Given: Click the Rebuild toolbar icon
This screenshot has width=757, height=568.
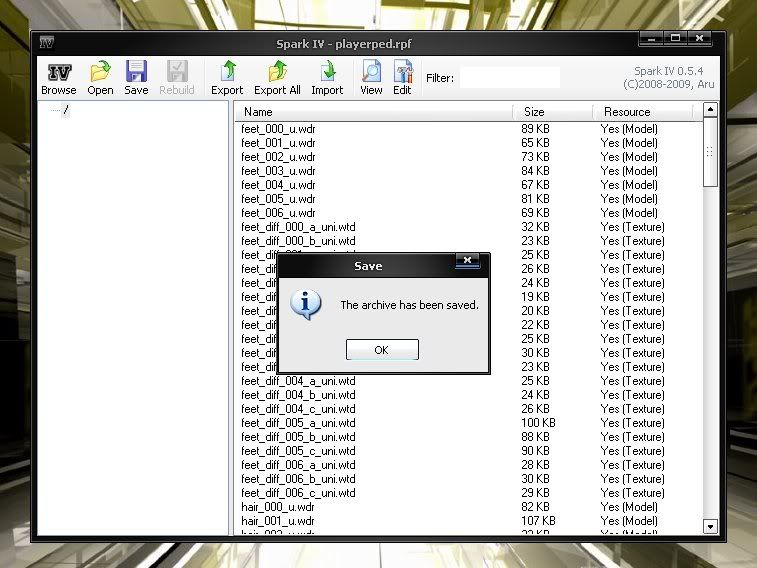Looking at the screenshot, I should coord(177,78).
